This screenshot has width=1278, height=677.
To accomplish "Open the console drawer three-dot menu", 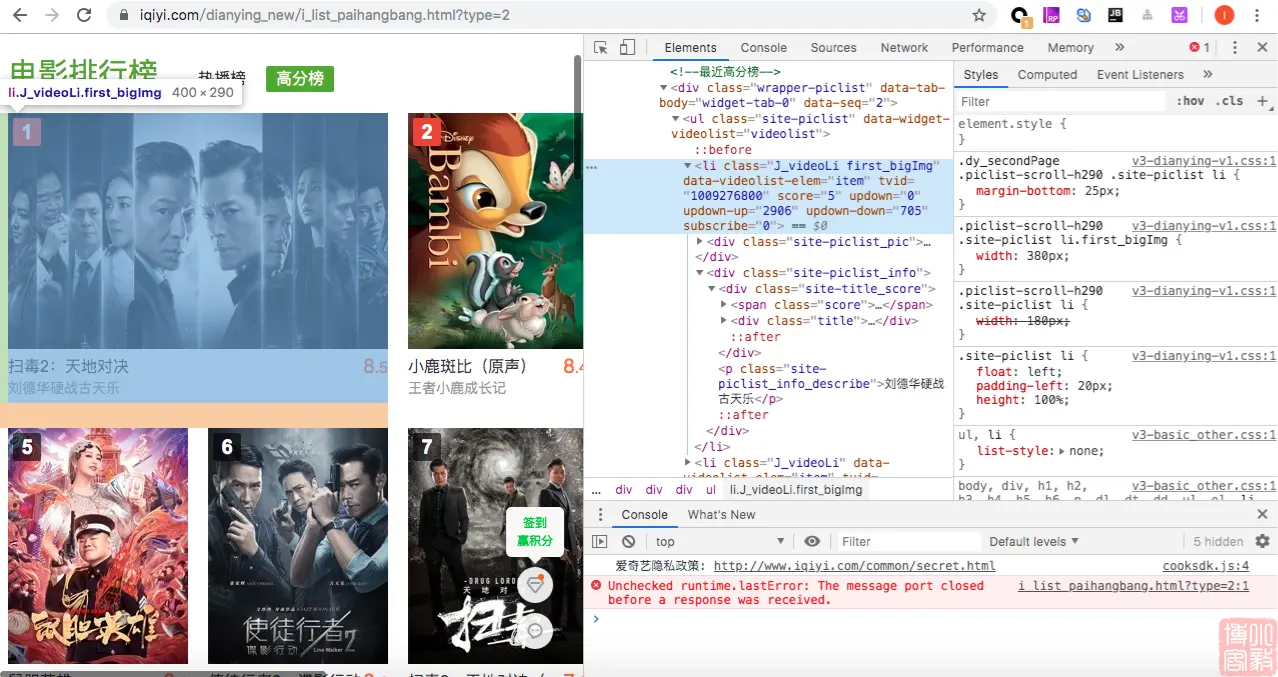I will (600, 514).
